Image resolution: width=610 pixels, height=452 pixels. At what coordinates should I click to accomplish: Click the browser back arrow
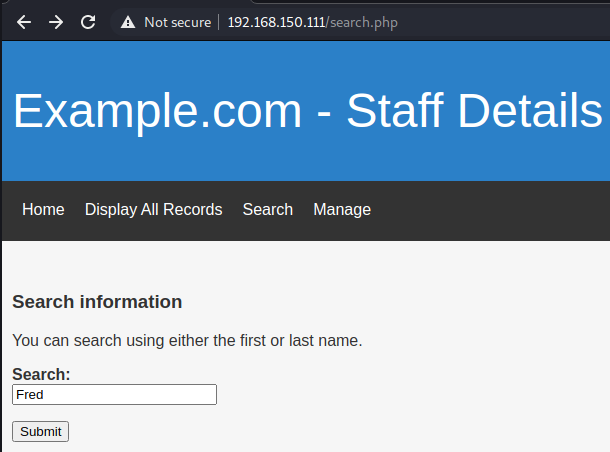[x=24, y=22]
